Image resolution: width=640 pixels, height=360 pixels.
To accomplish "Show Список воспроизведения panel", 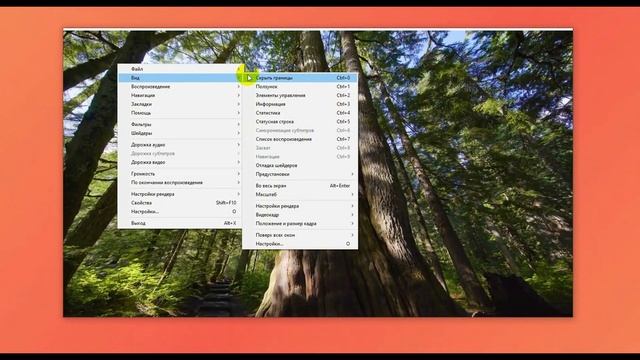I will tap(300, 139).
